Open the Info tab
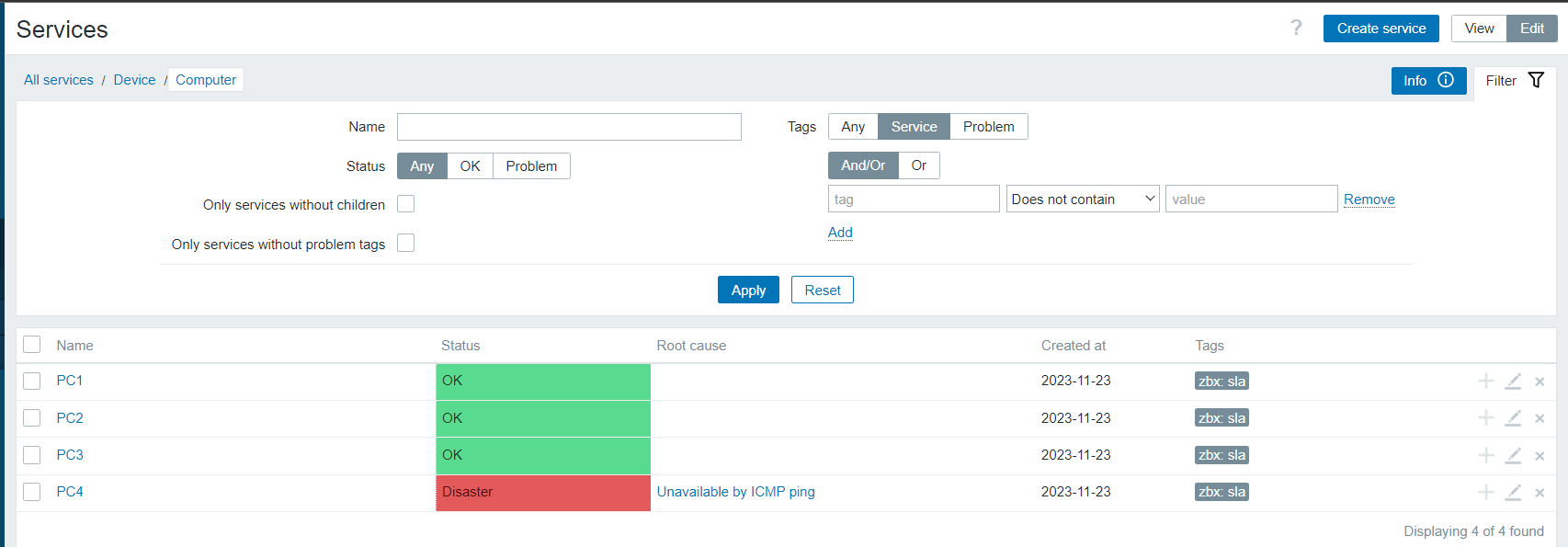 coord(1427,81)
